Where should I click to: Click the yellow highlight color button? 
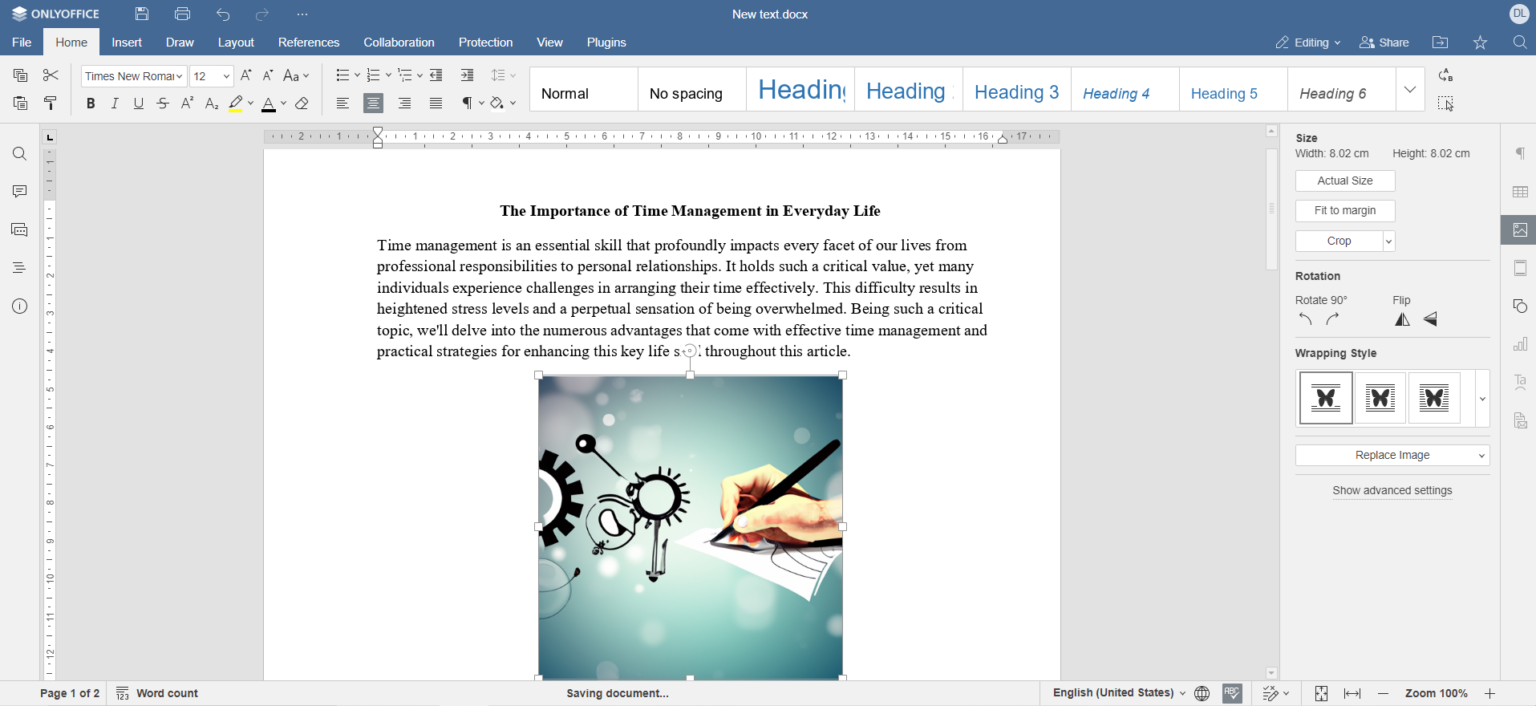(236, 104)
